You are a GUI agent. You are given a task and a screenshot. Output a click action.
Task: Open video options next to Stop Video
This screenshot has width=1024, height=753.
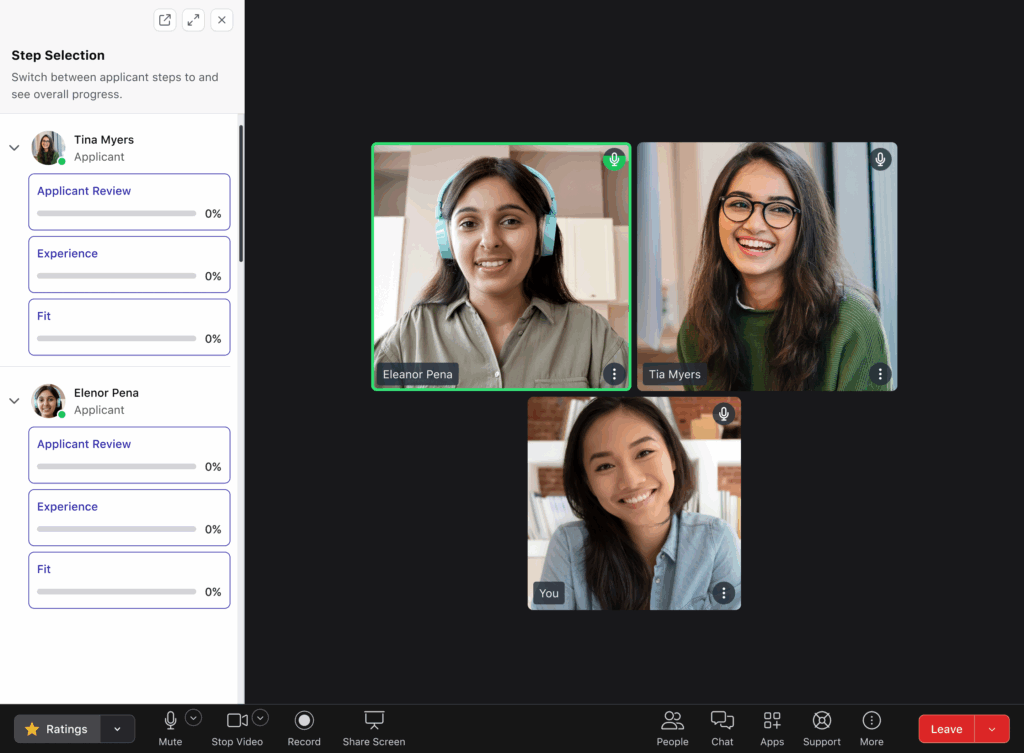click(x=261, y=718)
